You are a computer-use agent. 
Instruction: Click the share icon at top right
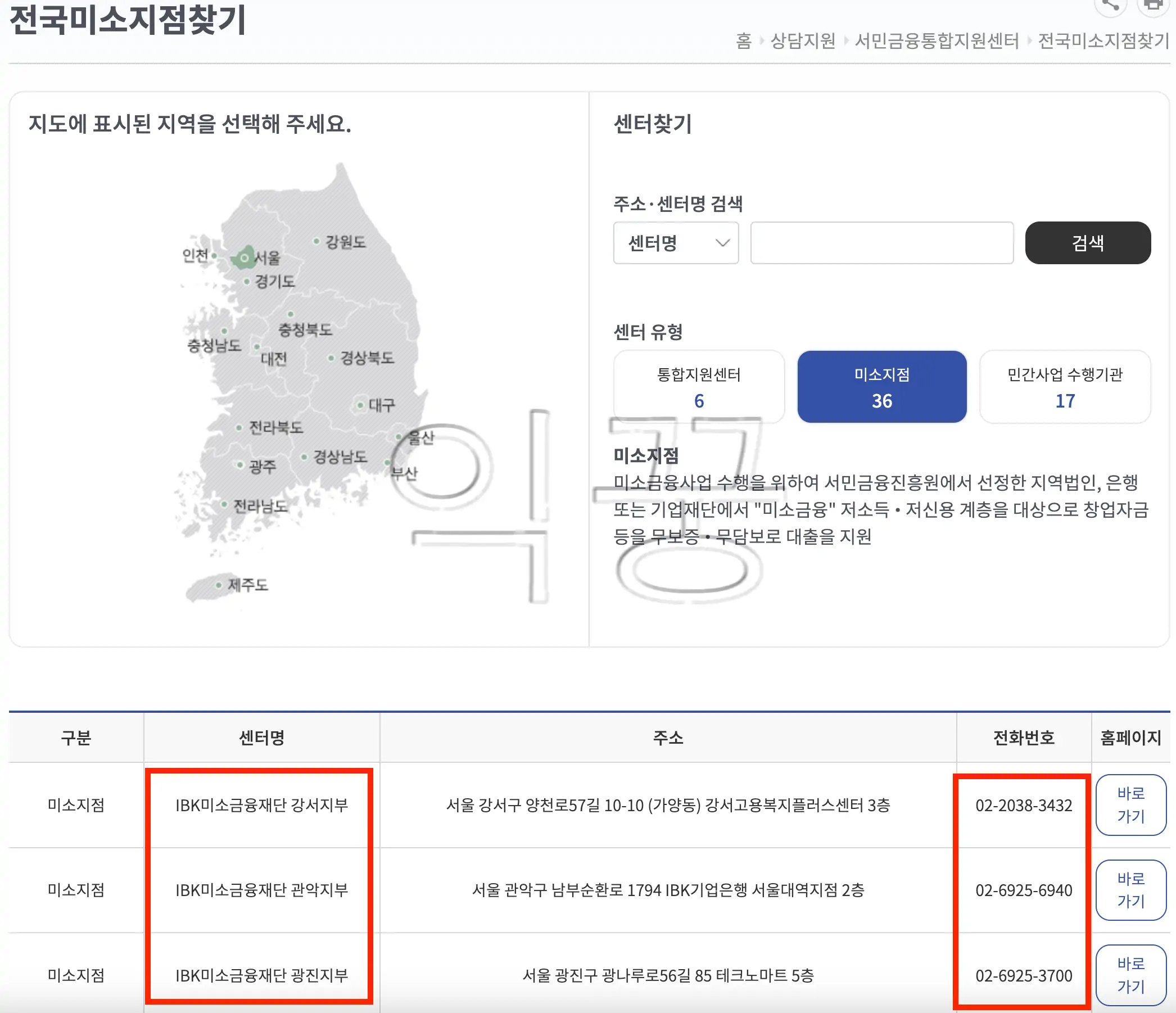(x=1111, y=8)
